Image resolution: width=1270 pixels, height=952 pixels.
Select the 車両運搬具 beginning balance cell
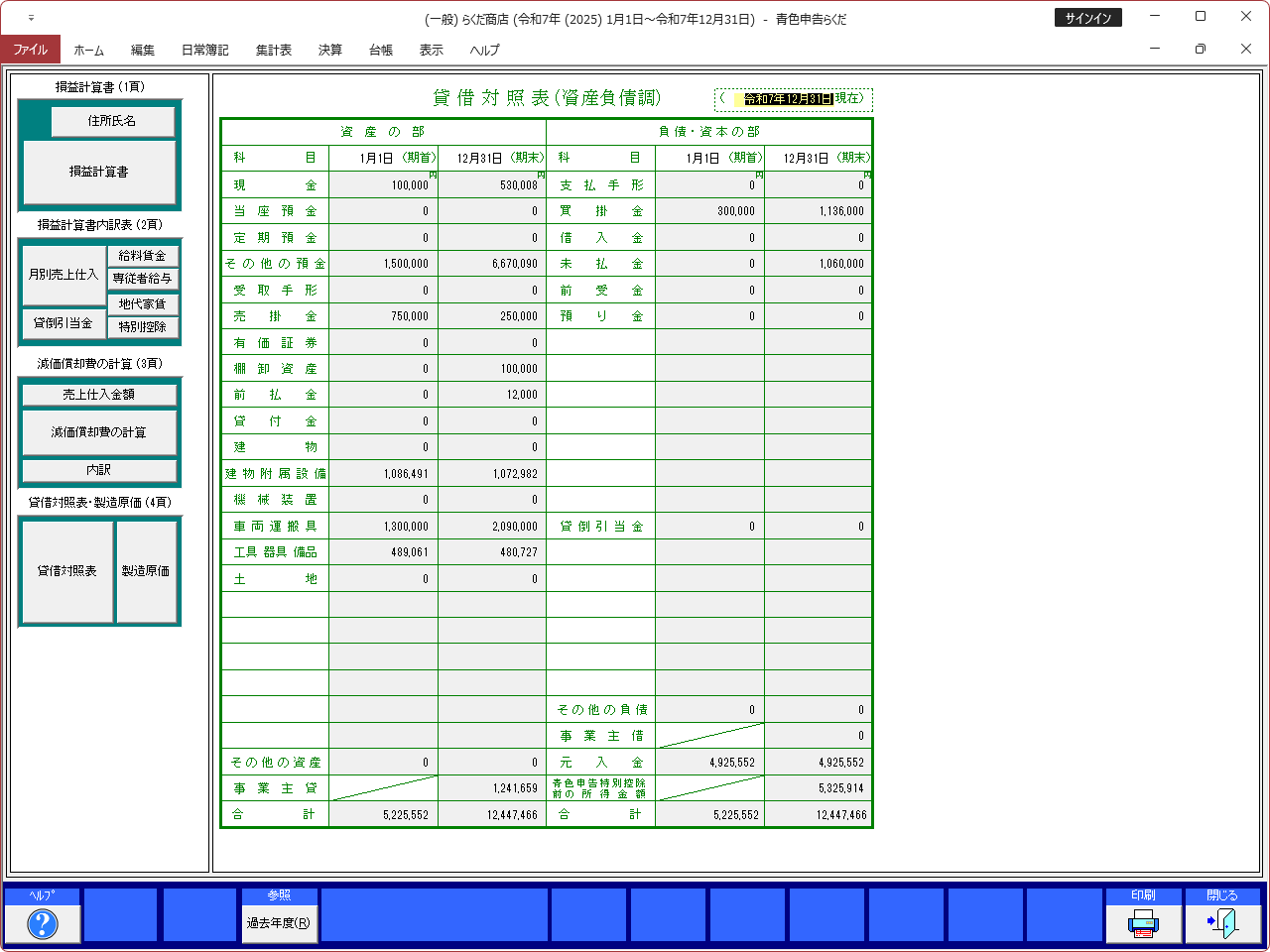[x=383, y=527]
